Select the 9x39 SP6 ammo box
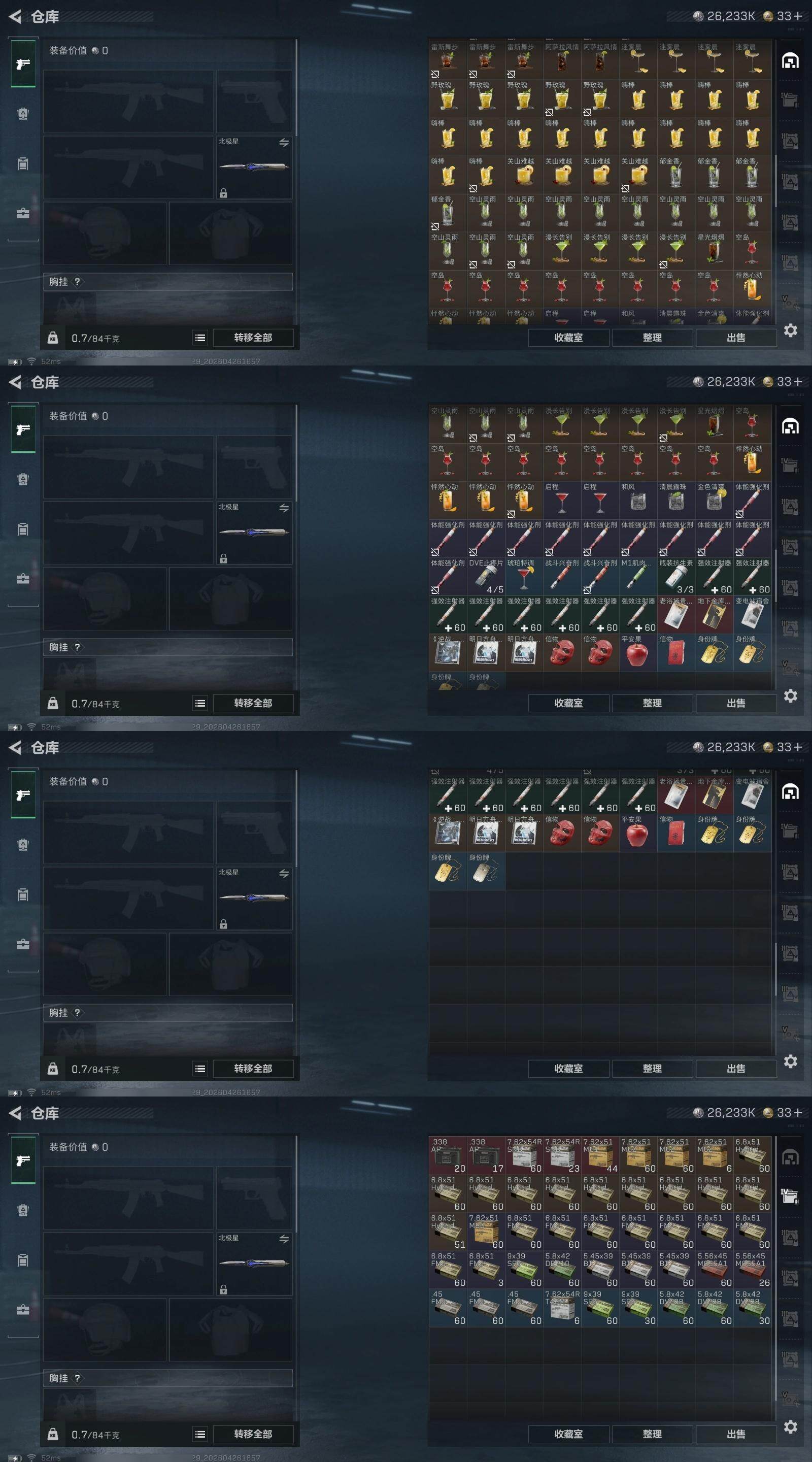The width and height of the screenshot is (812, 1462). click(524, 1269)
